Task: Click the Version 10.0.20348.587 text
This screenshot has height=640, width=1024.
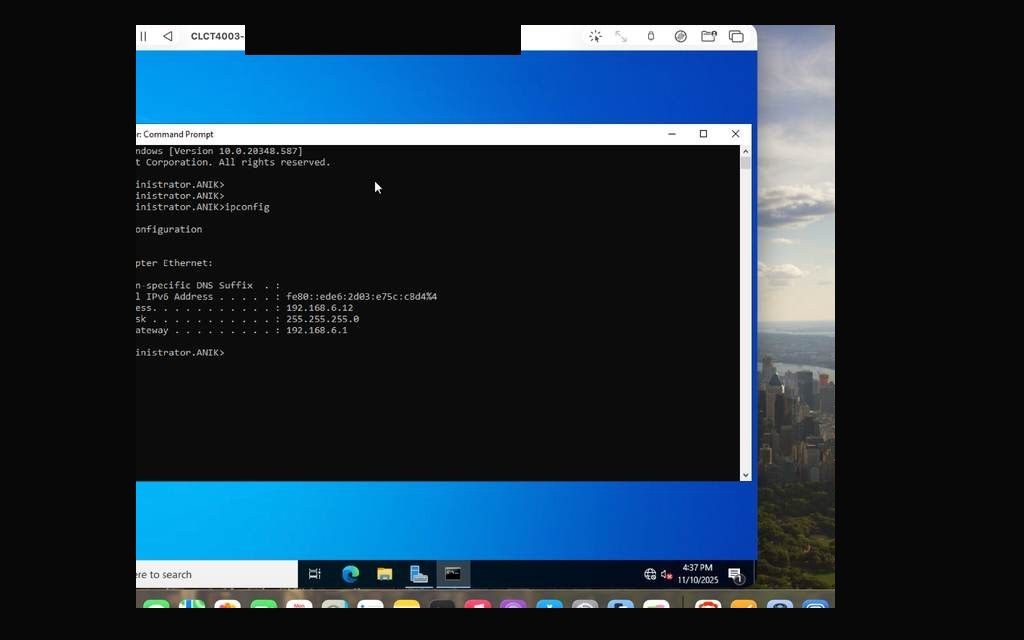Action: [x=236, y=151]
